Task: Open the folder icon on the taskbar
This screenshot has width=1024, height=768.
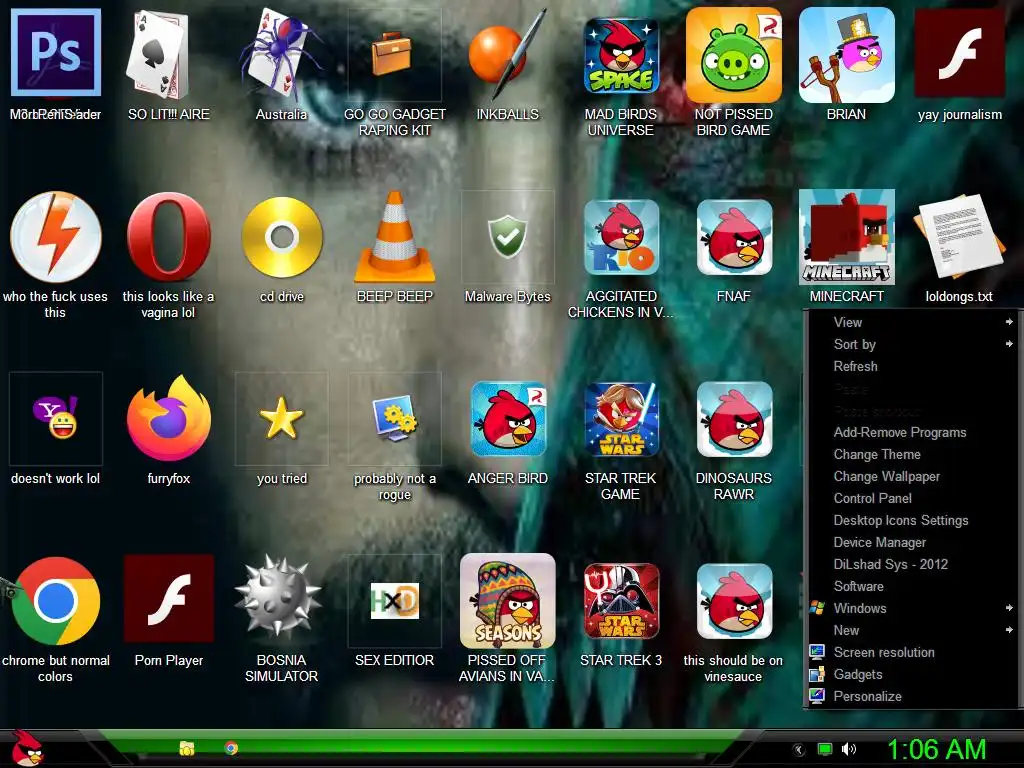Action: (x=187, y=748)
